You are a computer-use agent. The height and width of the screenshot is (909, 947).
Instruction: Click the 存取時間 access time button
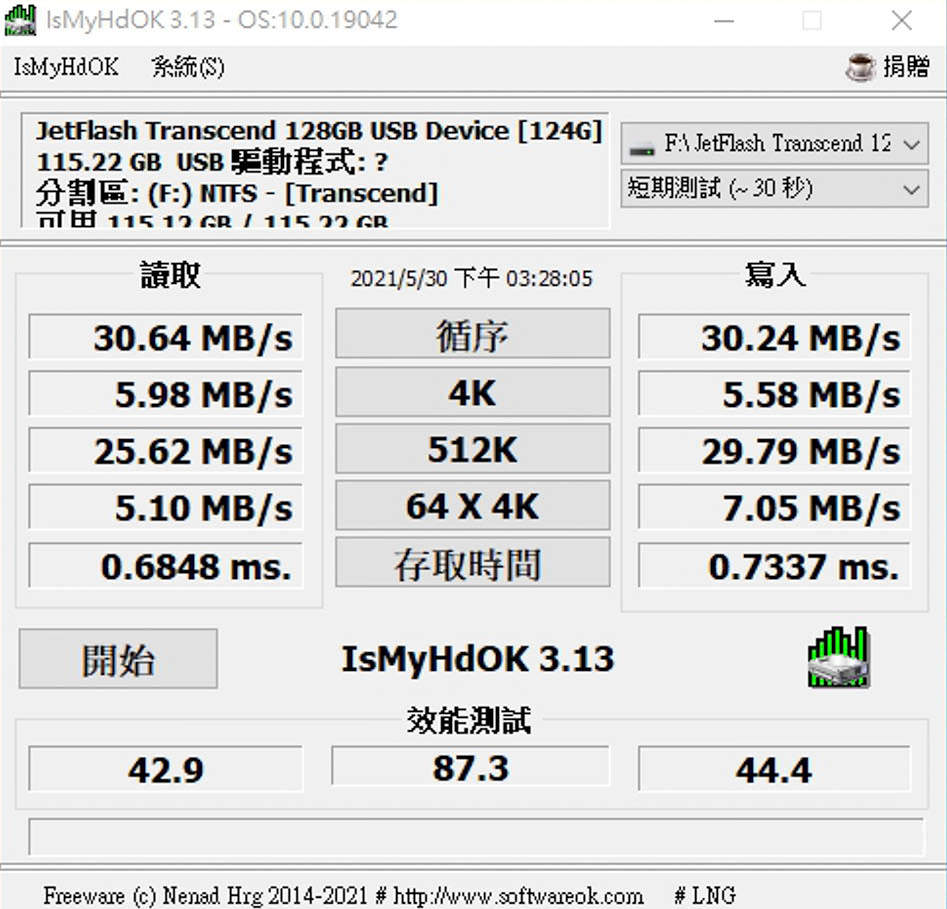click(x=472, y=564)
